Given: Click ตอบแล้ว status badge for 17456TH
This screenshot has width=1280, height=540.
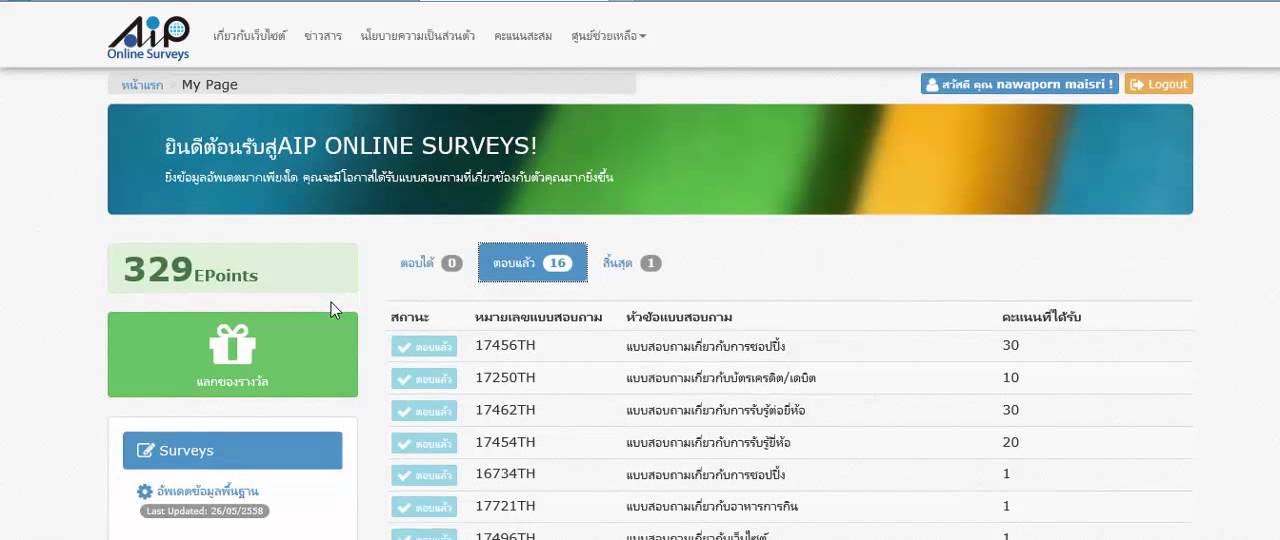Looking at the screenshot, I should [x=424, y=347].
